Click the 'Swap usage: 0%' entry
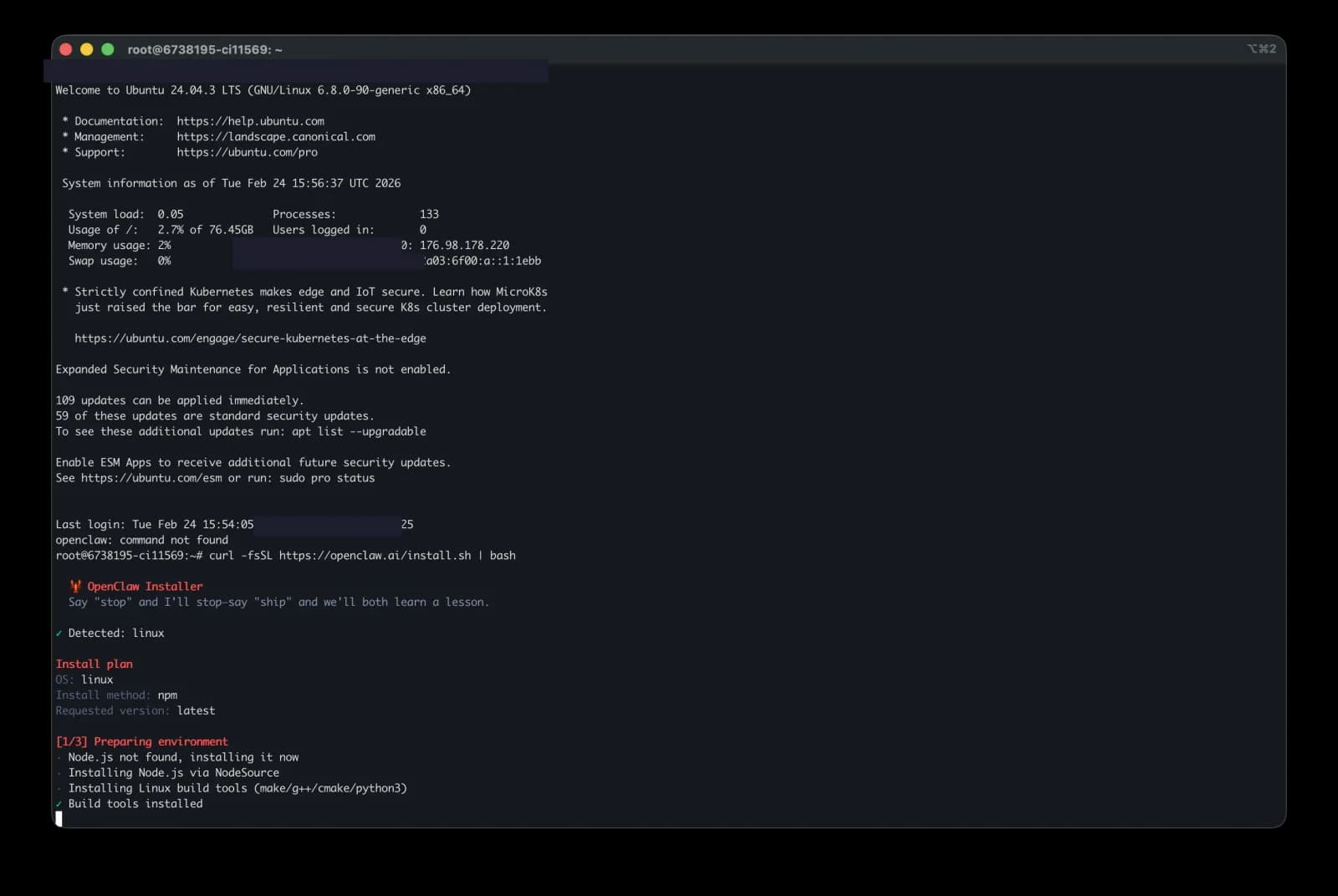 pyautogui.click(x=120, y=261)
